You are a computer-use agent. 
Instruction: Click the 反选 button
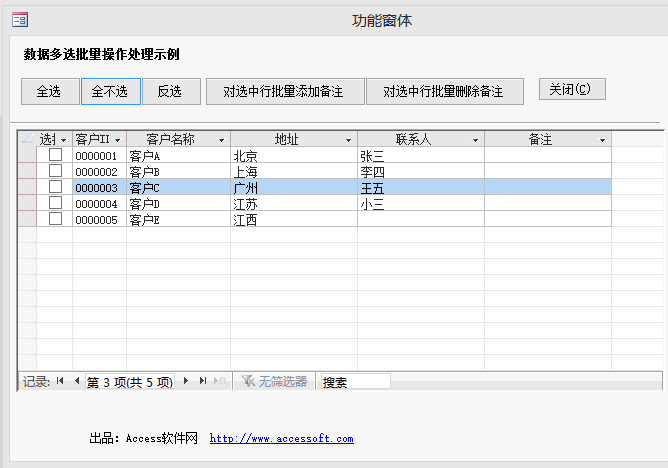click(171, 91)
